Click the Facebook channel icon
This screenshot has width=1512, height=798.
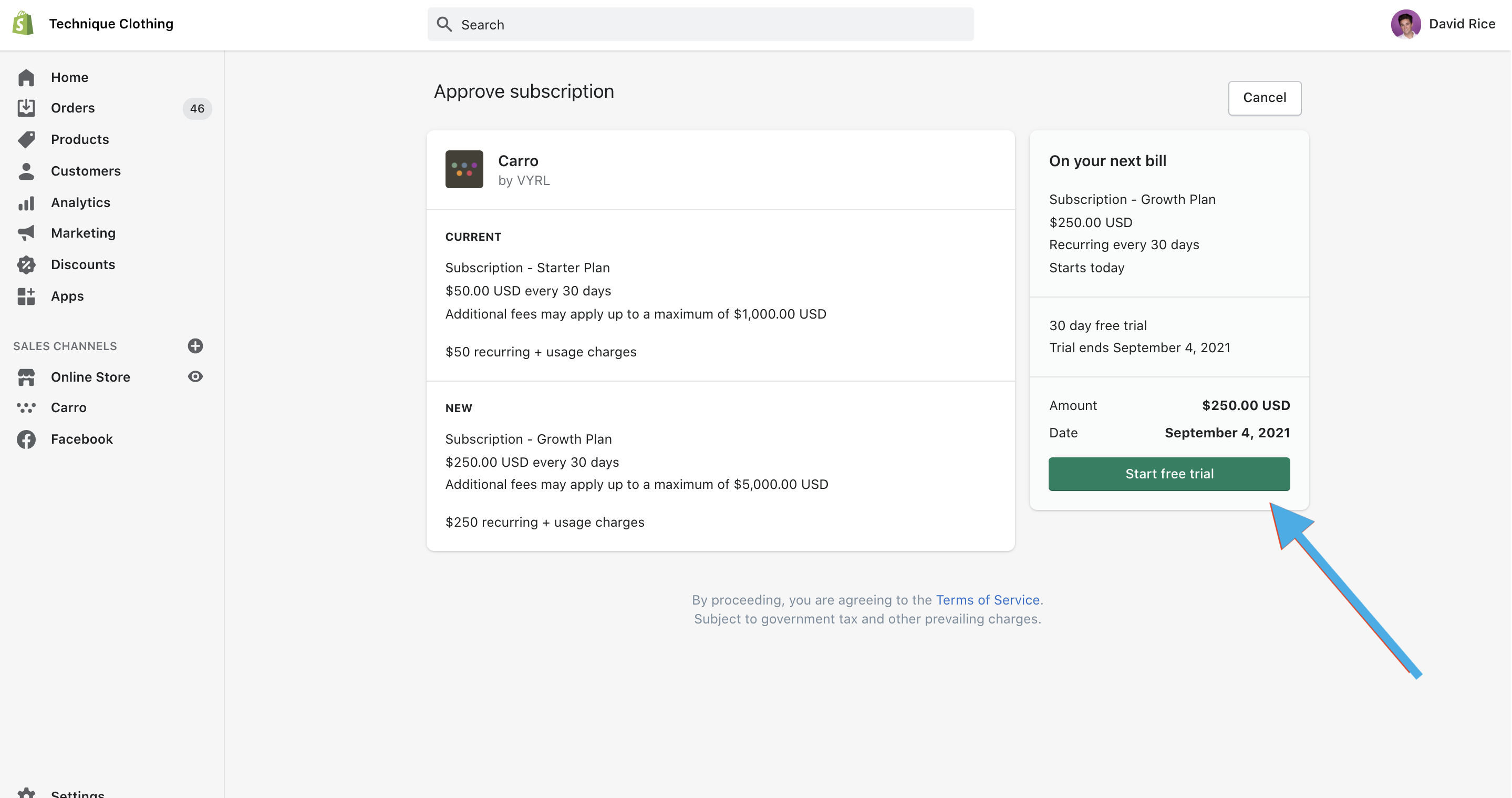pos(26,439)
